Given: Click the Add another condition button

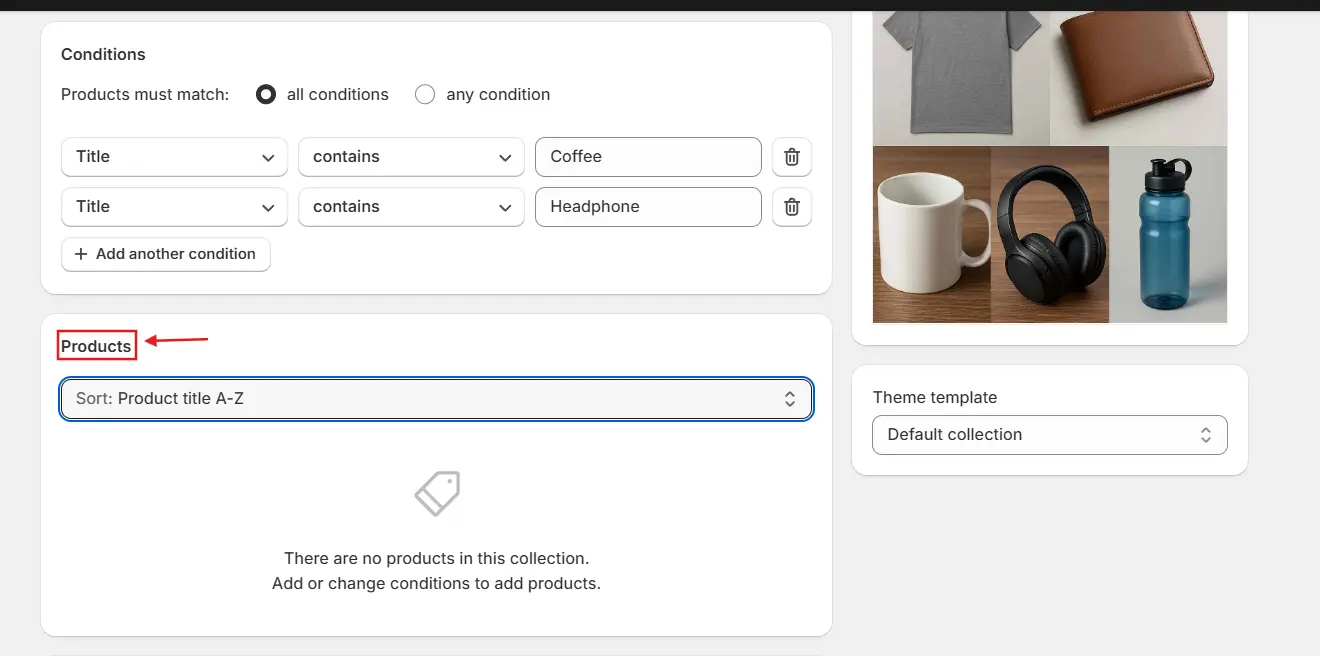Looking at the screenshot, I should coord(166,254).
